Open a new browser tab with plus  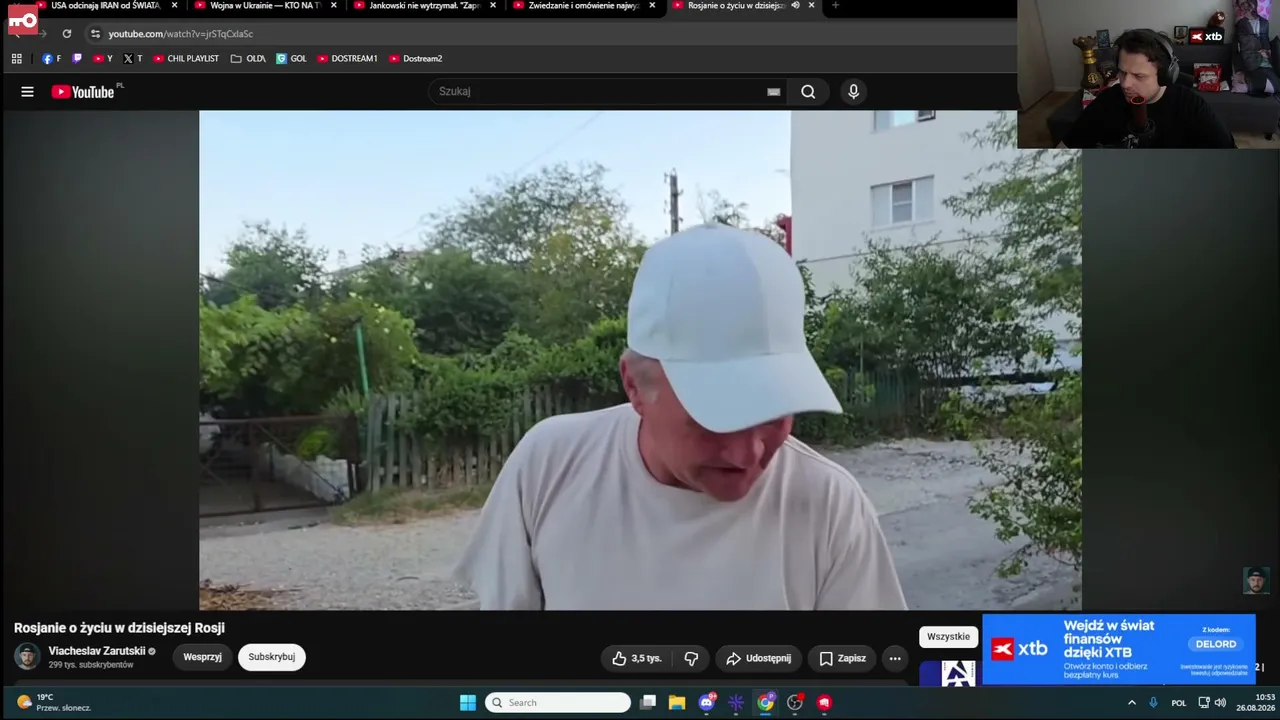(835, 6)
